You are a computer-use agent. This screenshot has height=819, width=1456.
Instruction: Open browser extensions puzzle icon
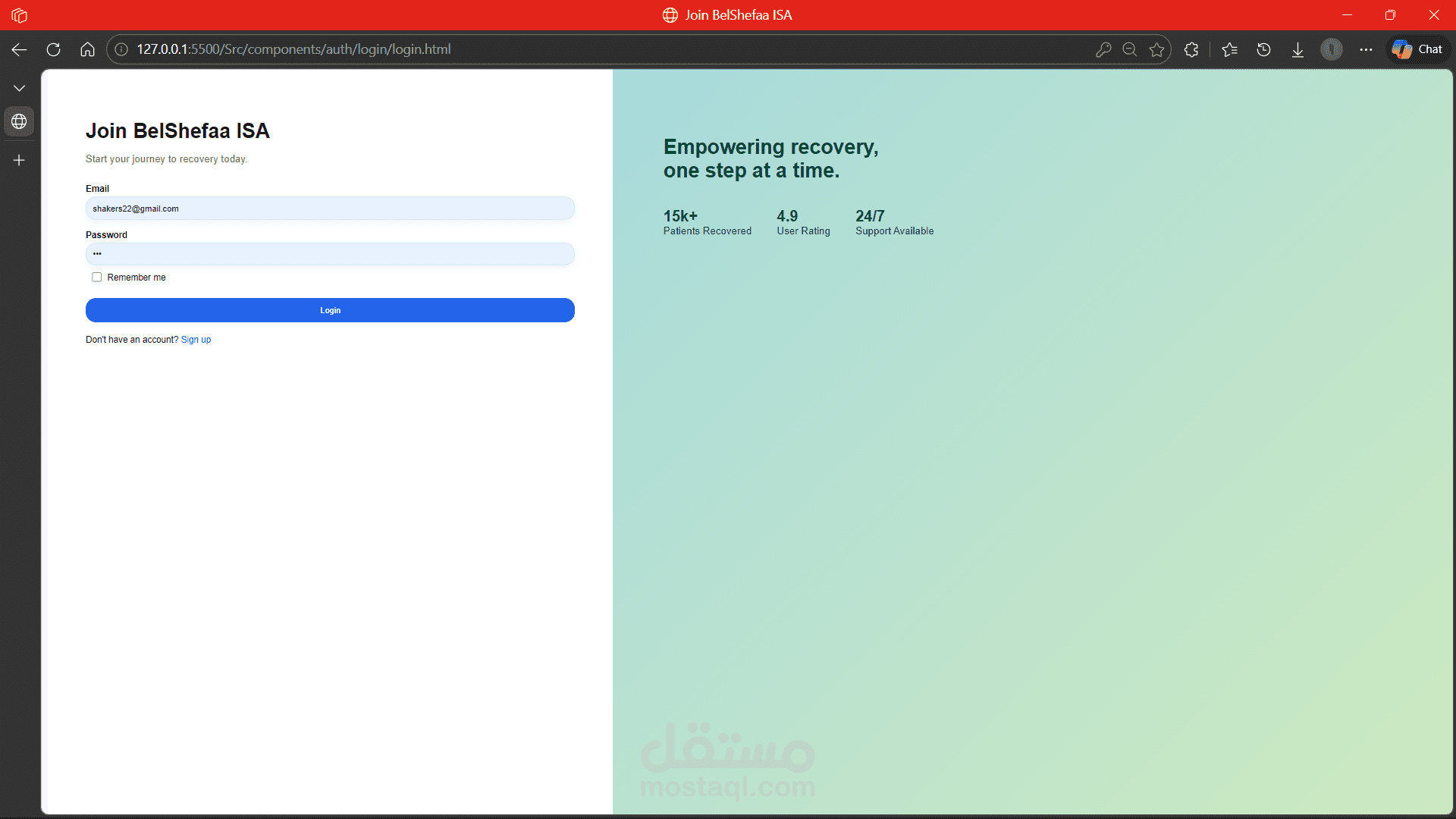[1191, 49]
